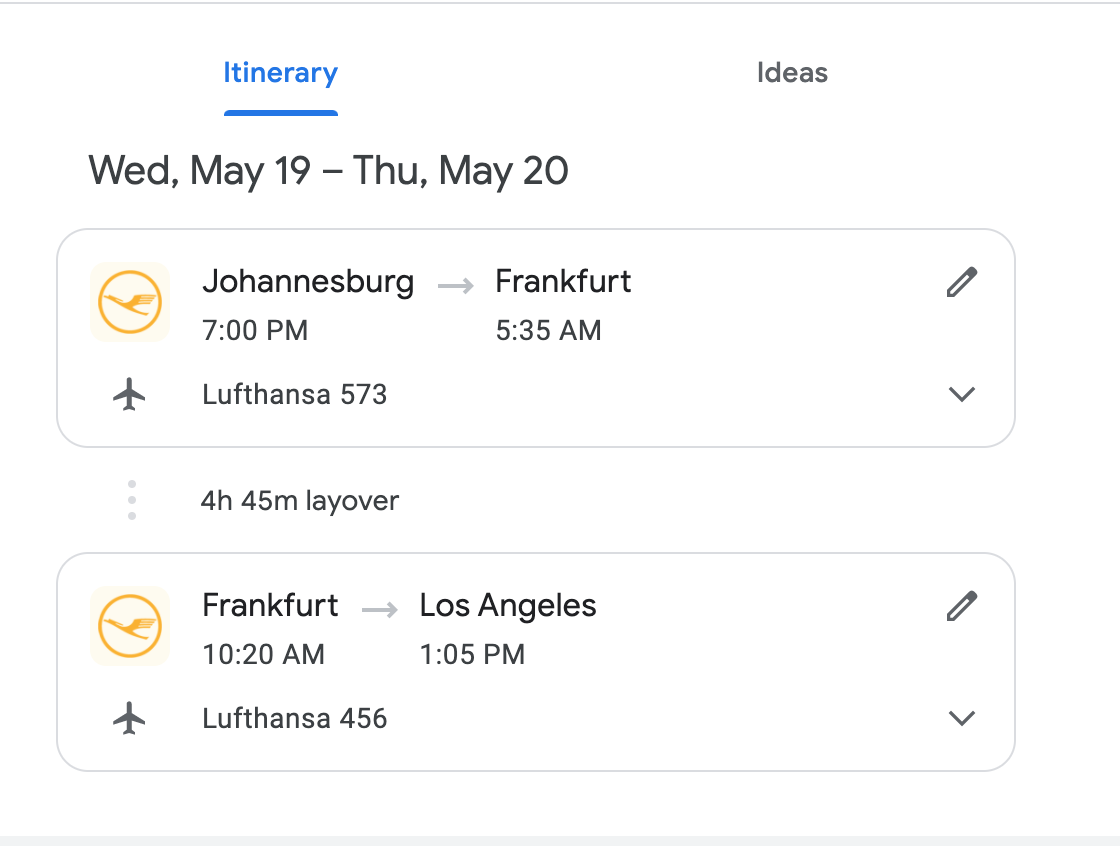
Task: Click the 7:00 PM departure time
Action: 255,331
